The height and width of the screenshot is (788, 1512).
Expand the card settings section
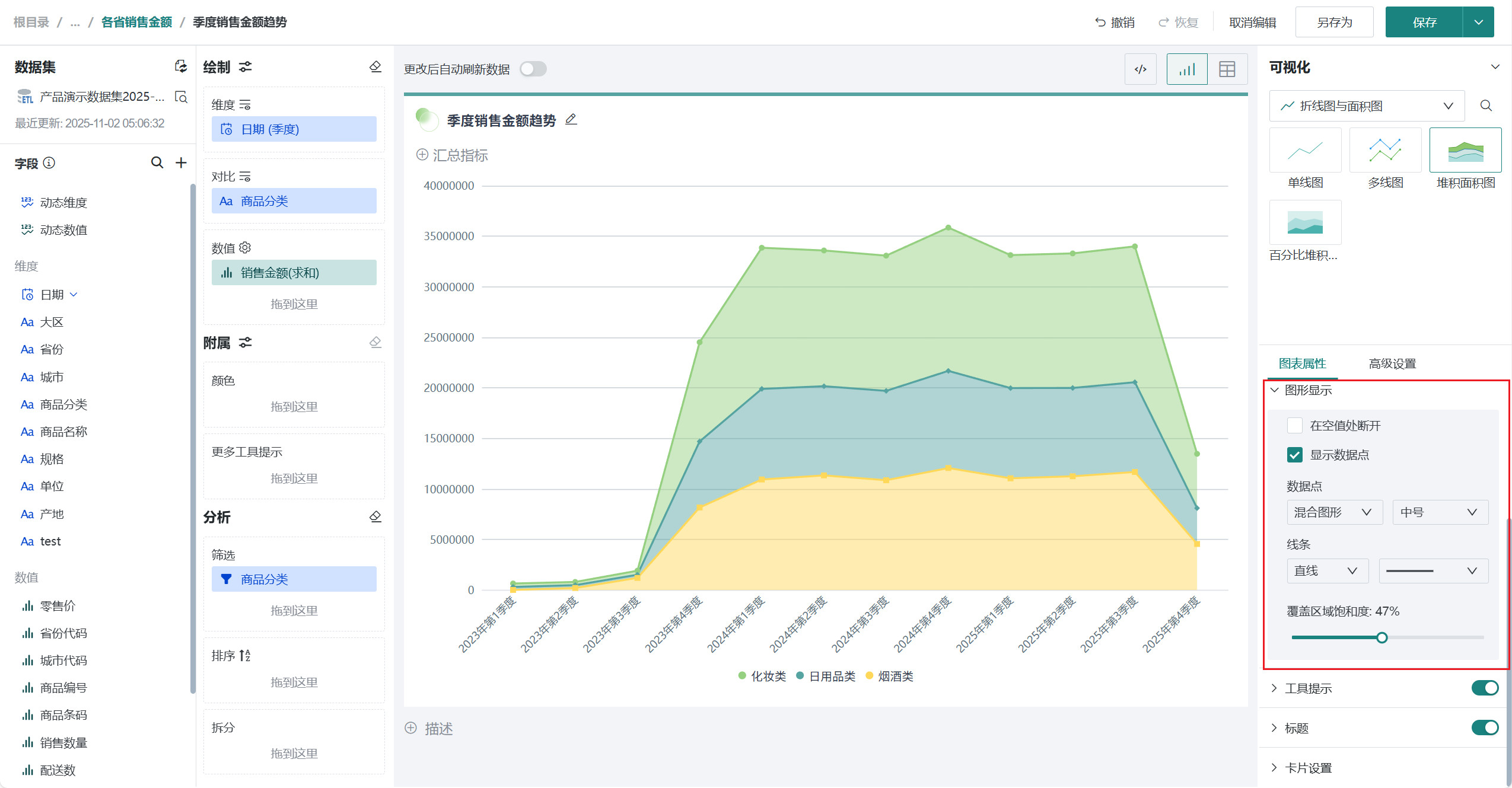(1308, 768)
